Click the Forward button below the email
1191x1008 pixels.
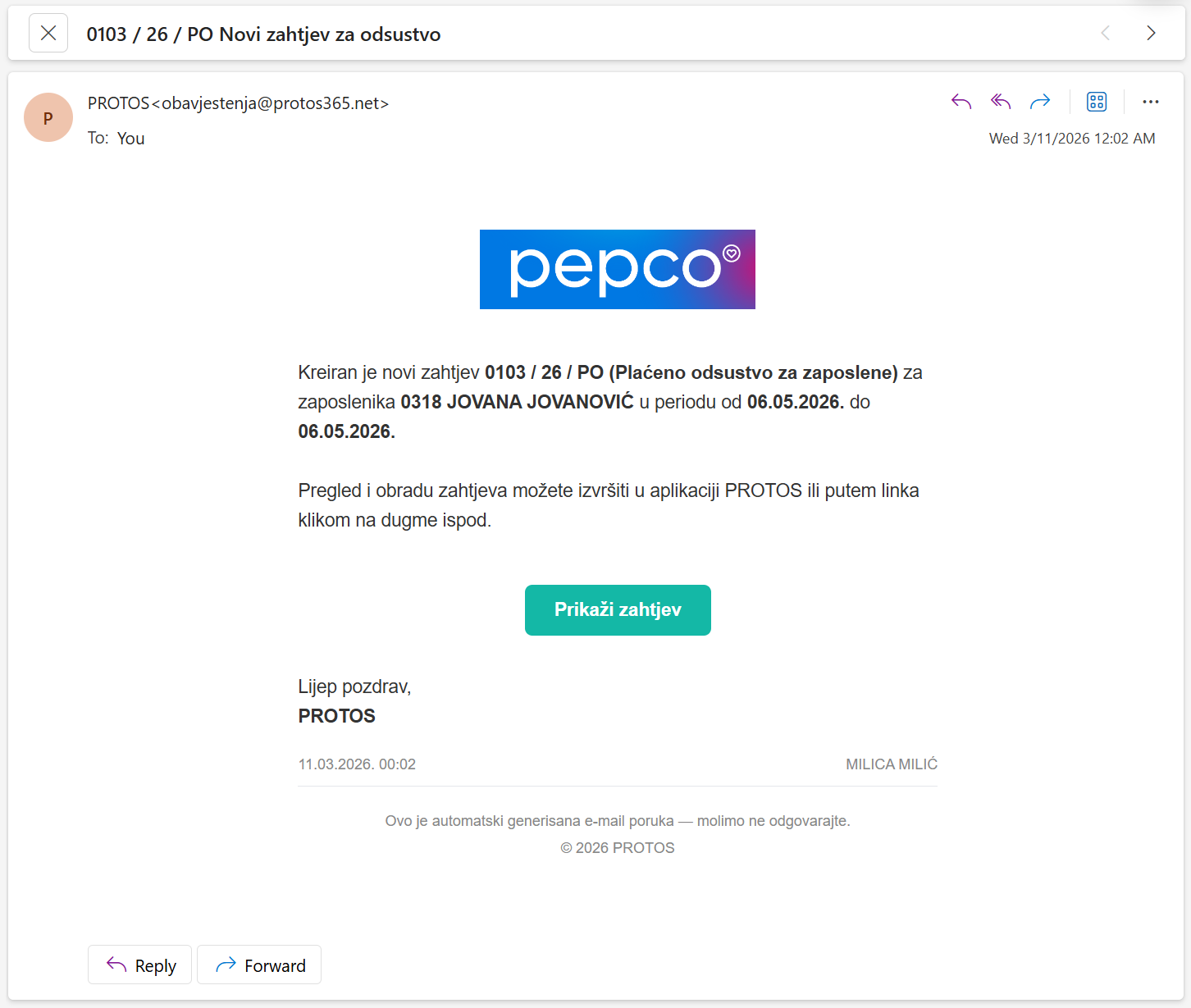[x=259, y=965]
